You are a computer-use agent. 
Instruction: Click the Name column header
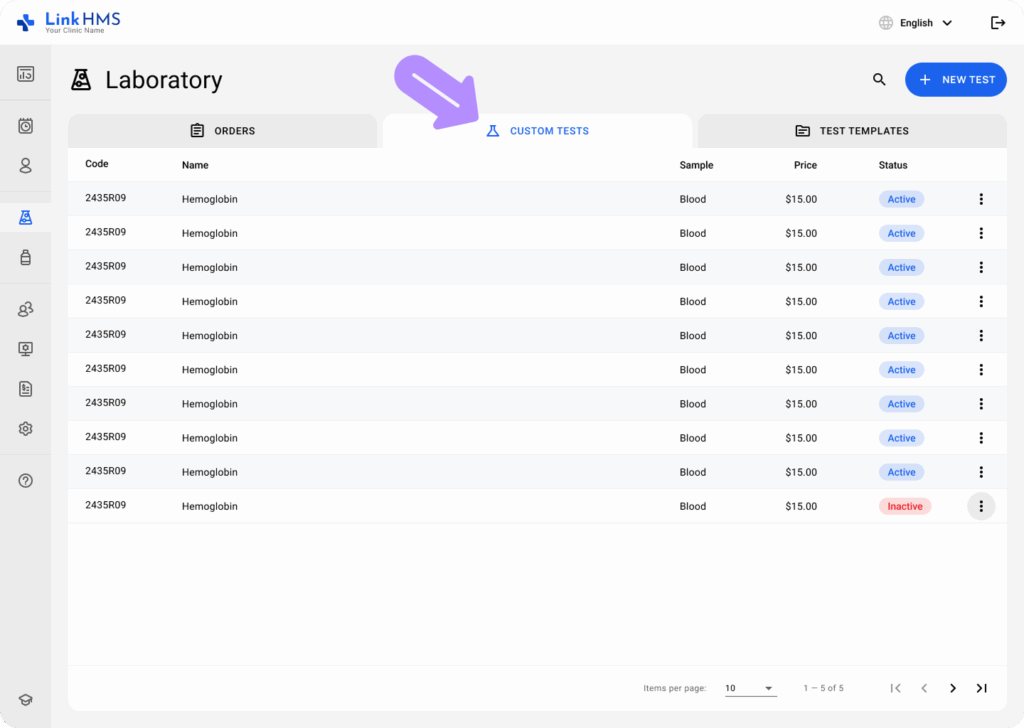[195, 165]
